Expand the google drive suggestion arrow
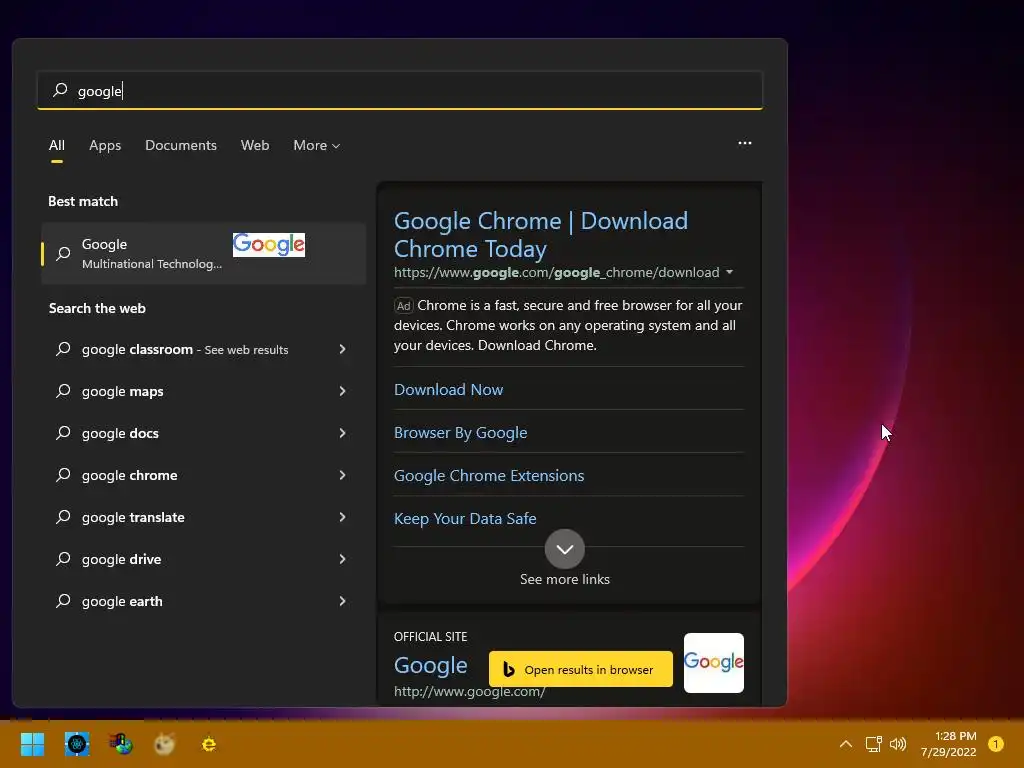Screen dimensions: 1024x768 tap(342, 558)
